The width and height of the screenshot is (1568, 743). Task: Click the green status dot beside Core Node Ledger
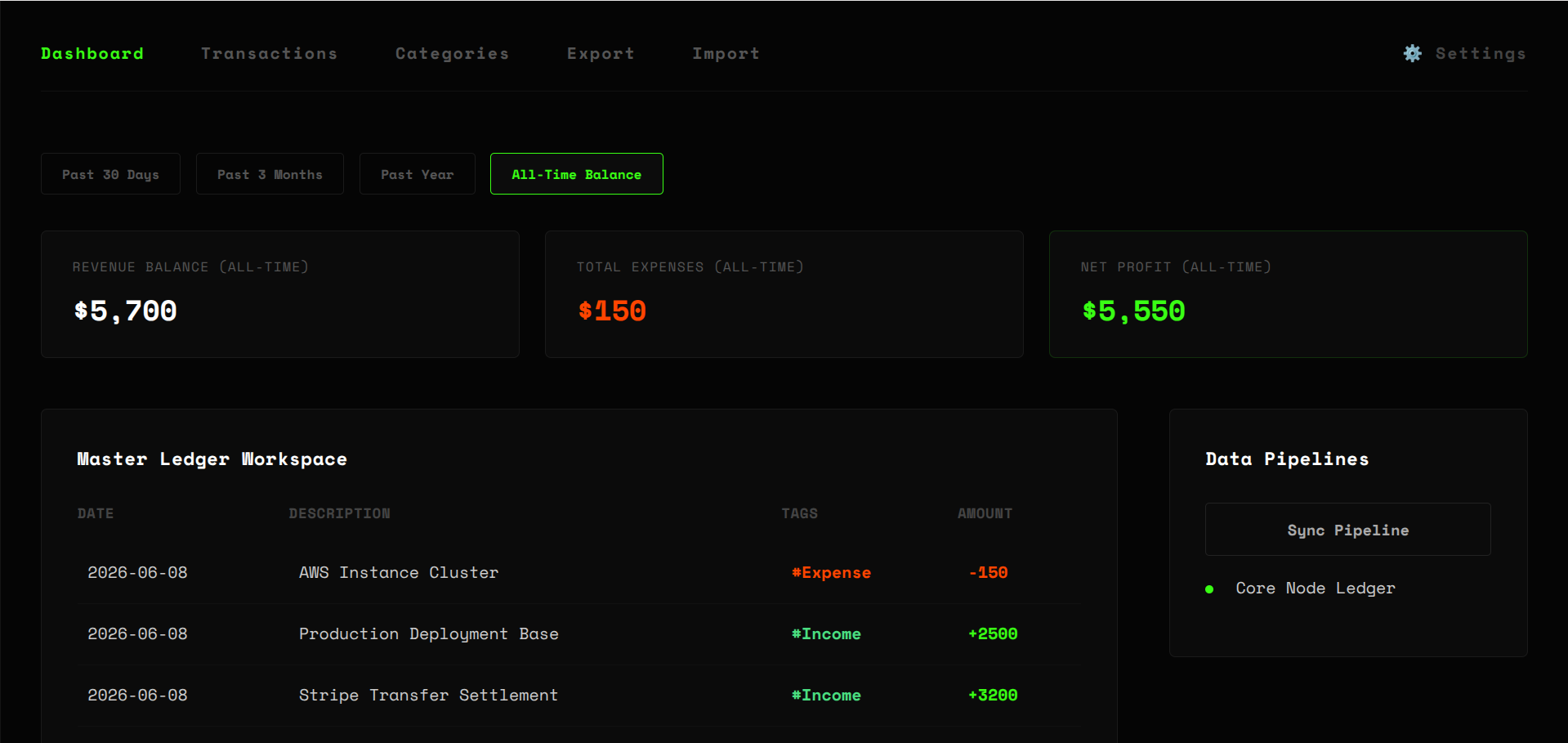(x=1209, y=589)
